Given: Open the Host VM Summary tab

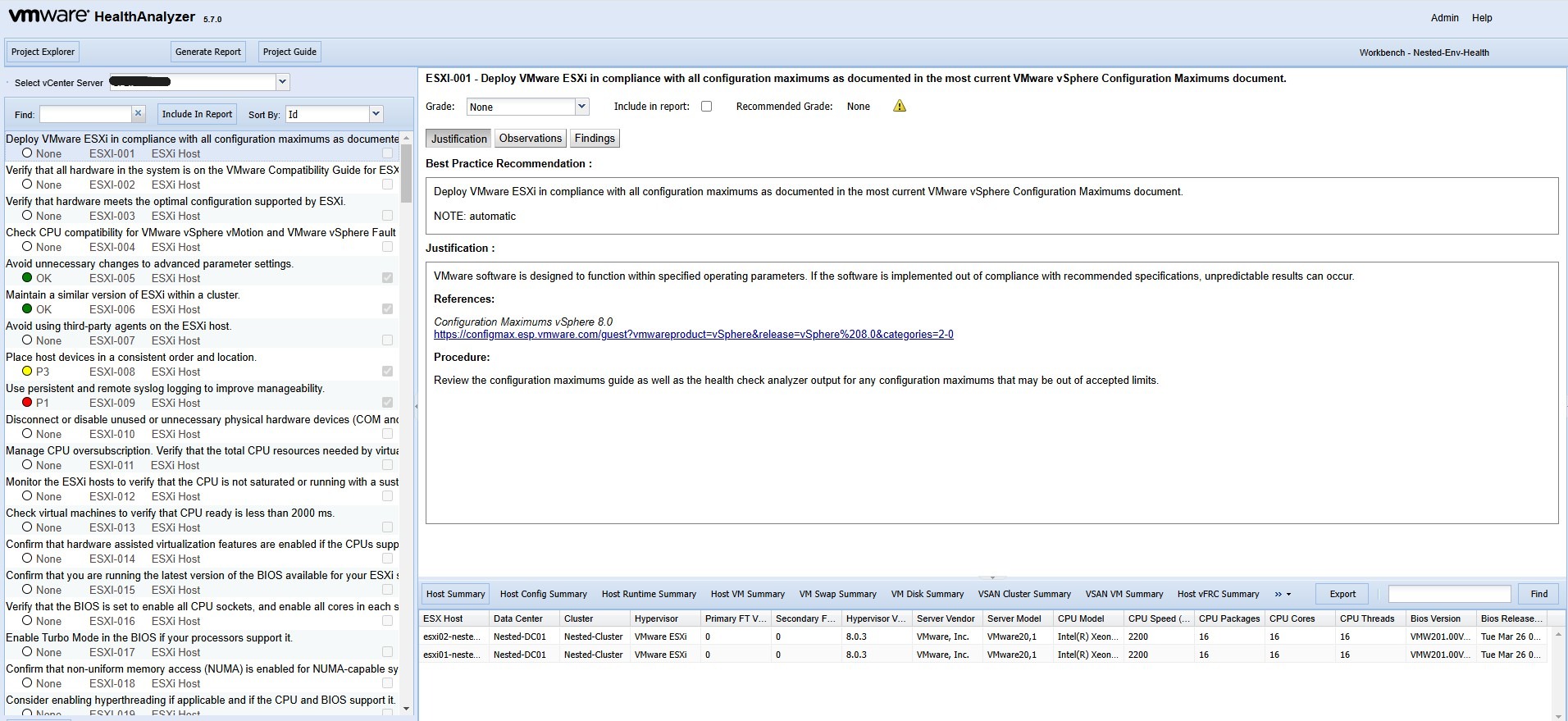Looking at the screenshot, I should click(748, 594).
